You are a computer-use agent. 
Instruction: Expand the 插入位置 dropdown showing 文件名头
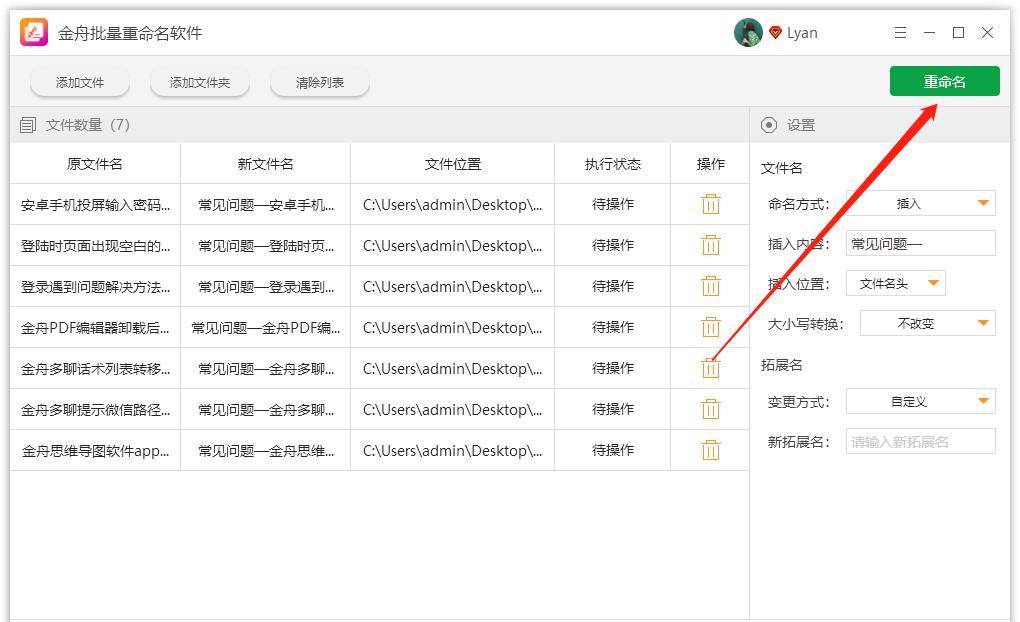click(x=895, y=284)
